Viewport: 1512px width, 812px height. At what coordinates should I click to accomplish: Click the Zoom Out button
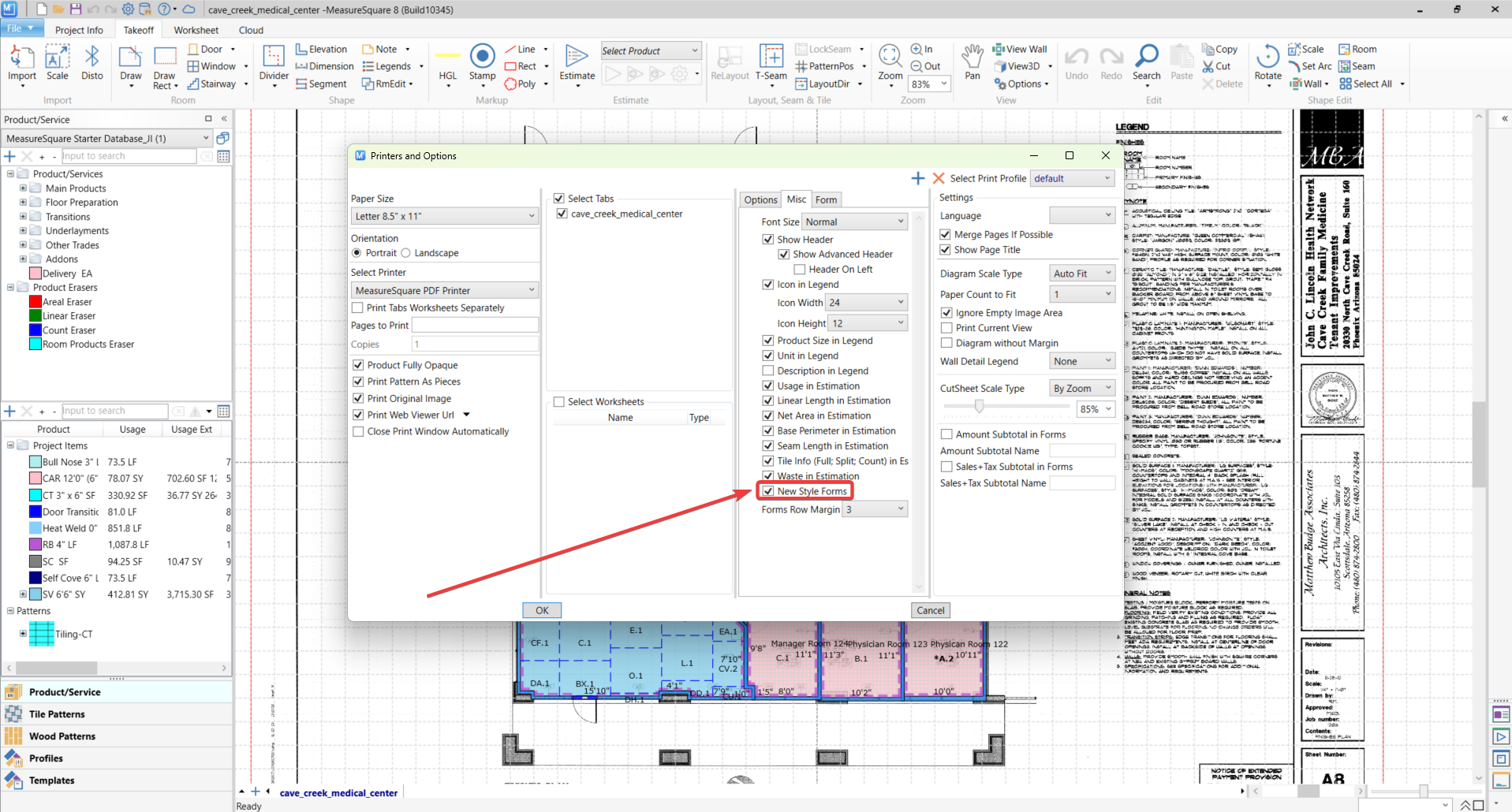926,66
